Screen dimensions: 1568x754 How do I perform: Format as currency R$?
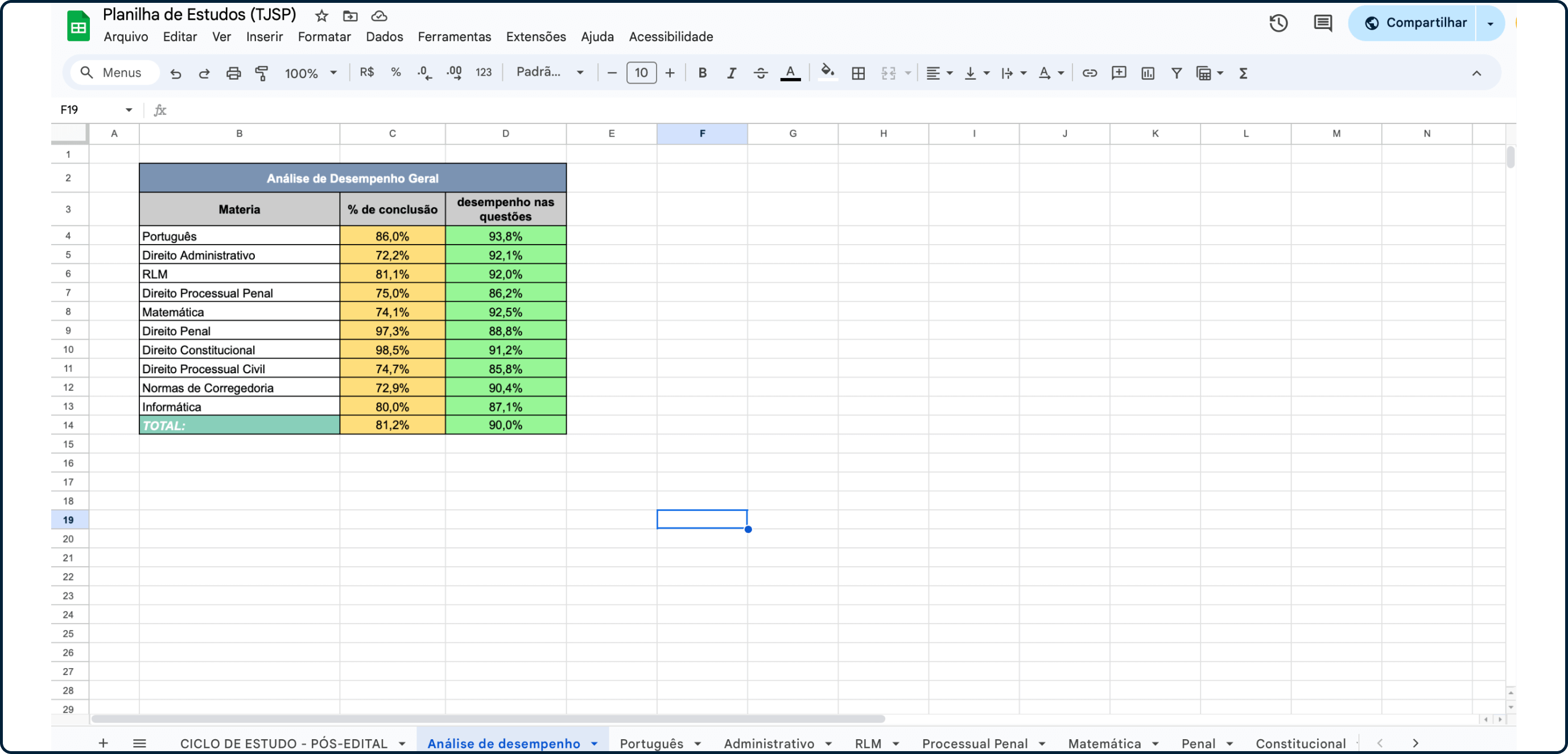(367, 72)
